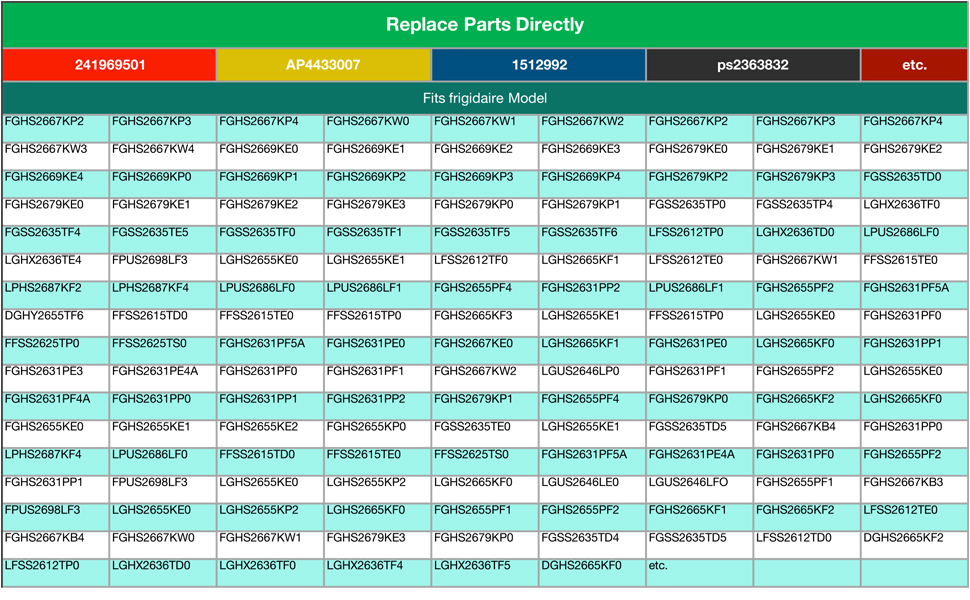Select model cell LGHX2636TE4
This screenshot has height=600, width=970.
pos(46,260)
